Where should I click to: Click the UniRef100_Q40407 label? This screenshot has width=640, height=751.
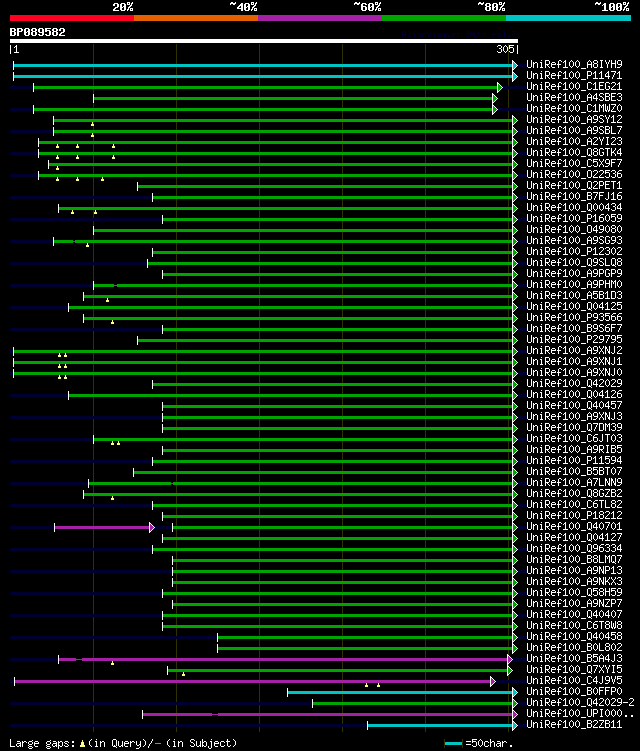pyautogui.click(x=574, y=615)
